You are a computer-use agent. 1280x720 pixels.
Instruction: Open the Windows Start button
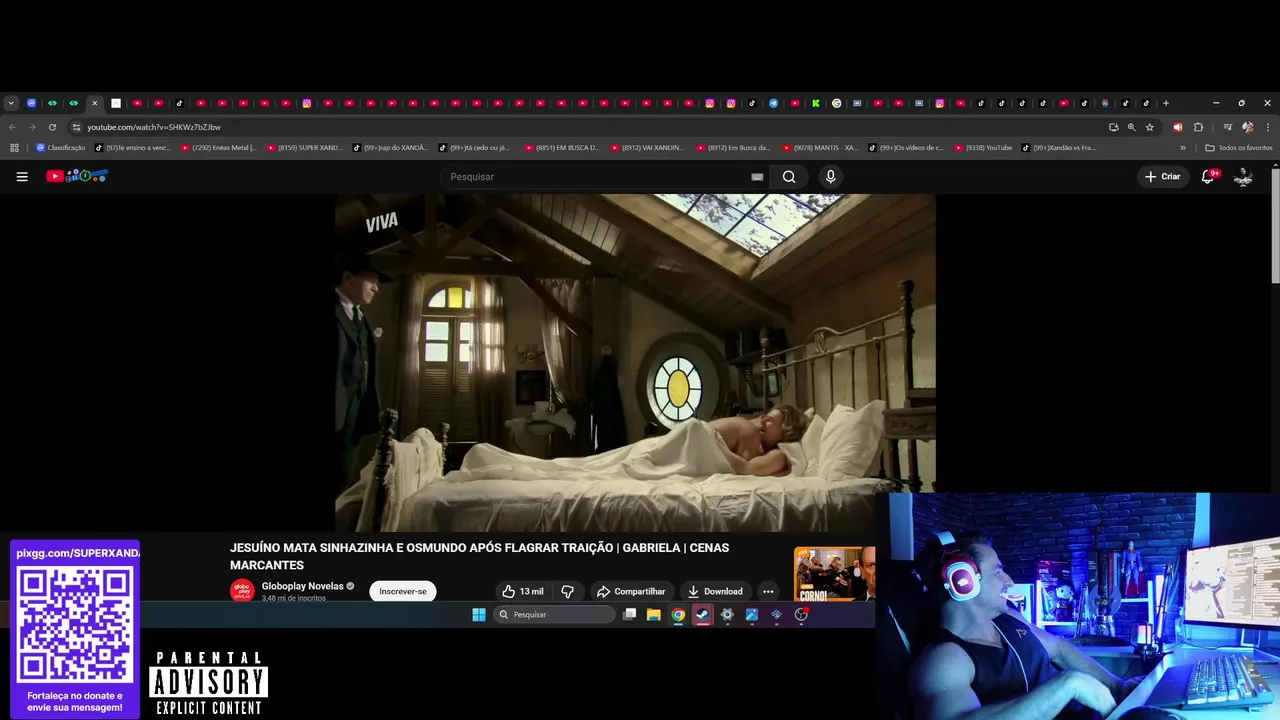479,615
